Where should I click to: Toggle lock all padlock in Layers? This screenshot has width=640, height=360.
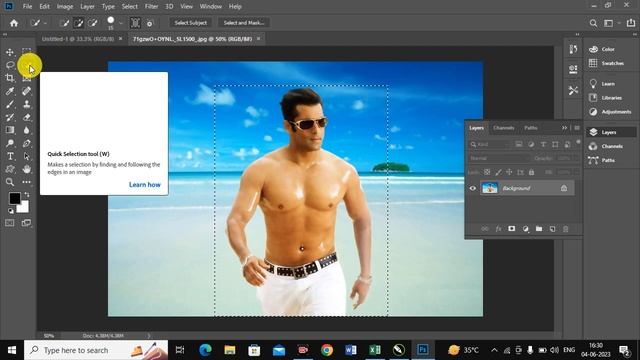coord(531,172)
